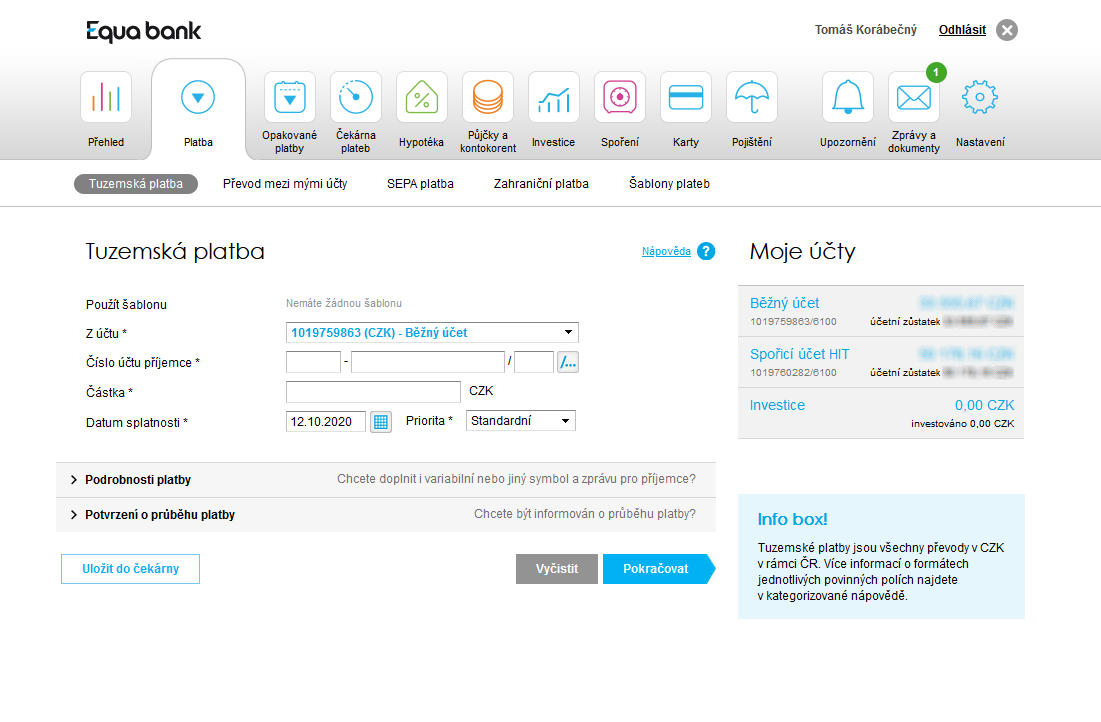
Task: Expand Potvrzení o průběhu platby section
Action: click(x=160, y=515)
